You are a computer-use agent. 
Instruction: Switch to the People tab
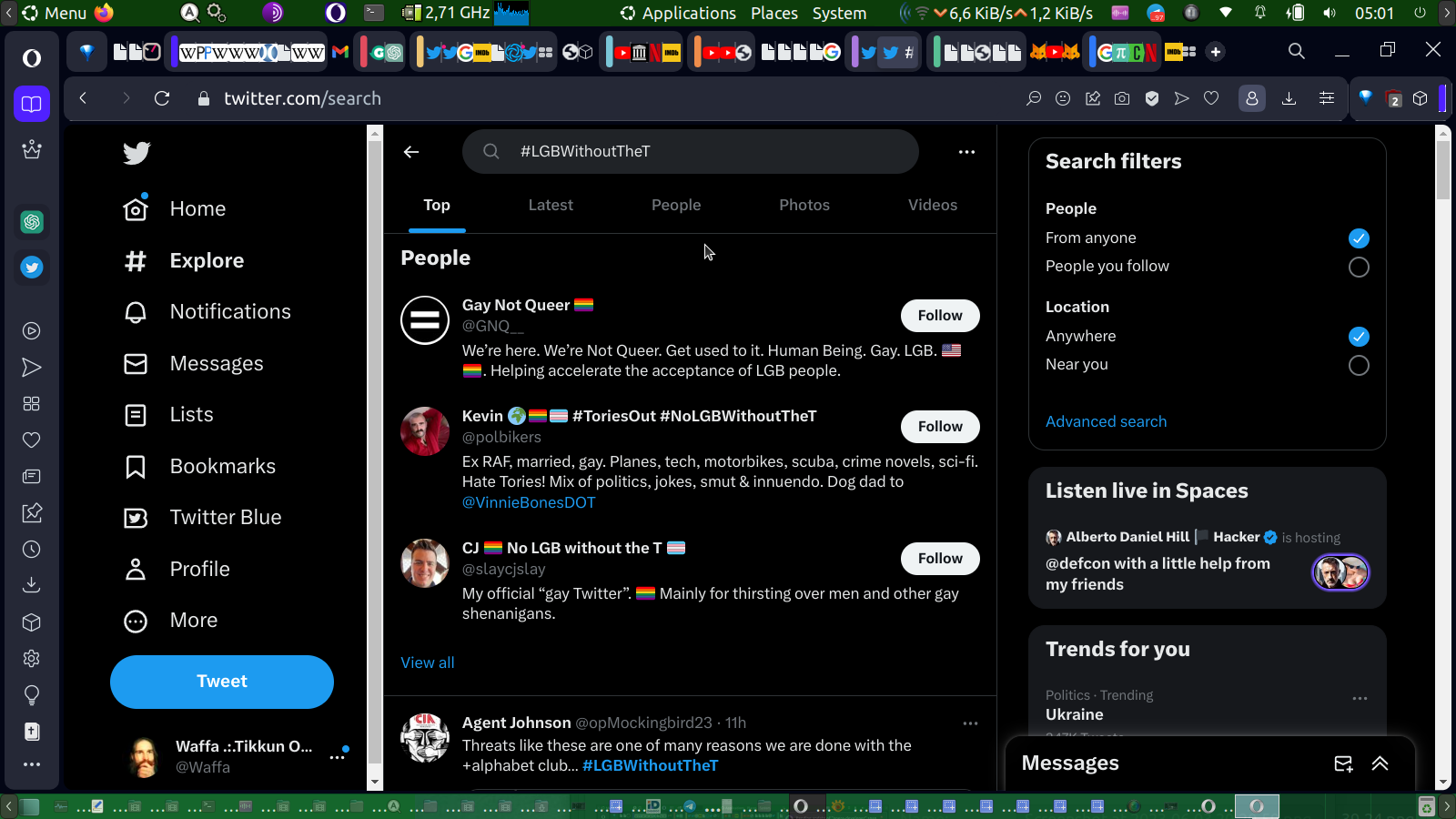pos(676,206)
